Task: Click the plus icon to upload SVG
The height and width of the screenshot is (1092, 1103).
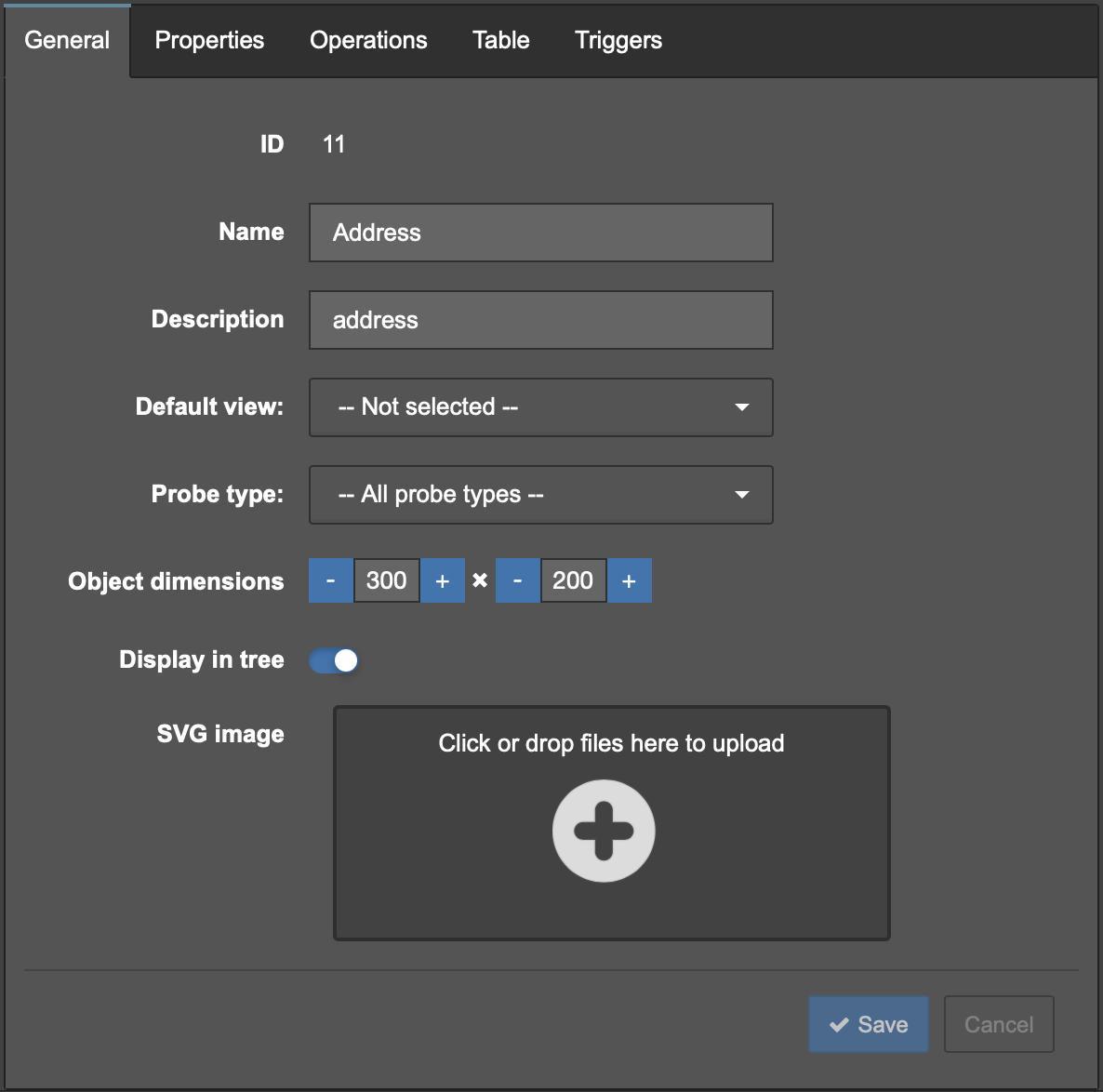Action: click(604, 831)
